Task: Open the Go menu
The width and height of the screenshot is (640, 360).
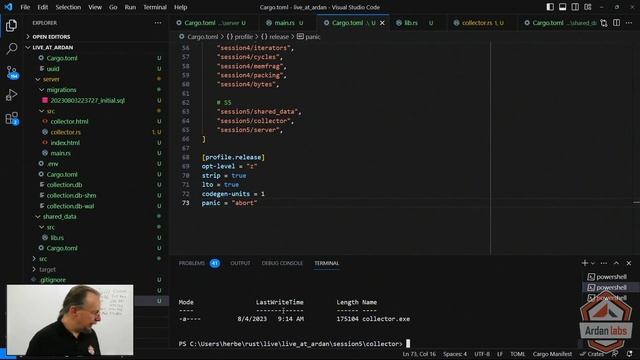Action: 113,7
